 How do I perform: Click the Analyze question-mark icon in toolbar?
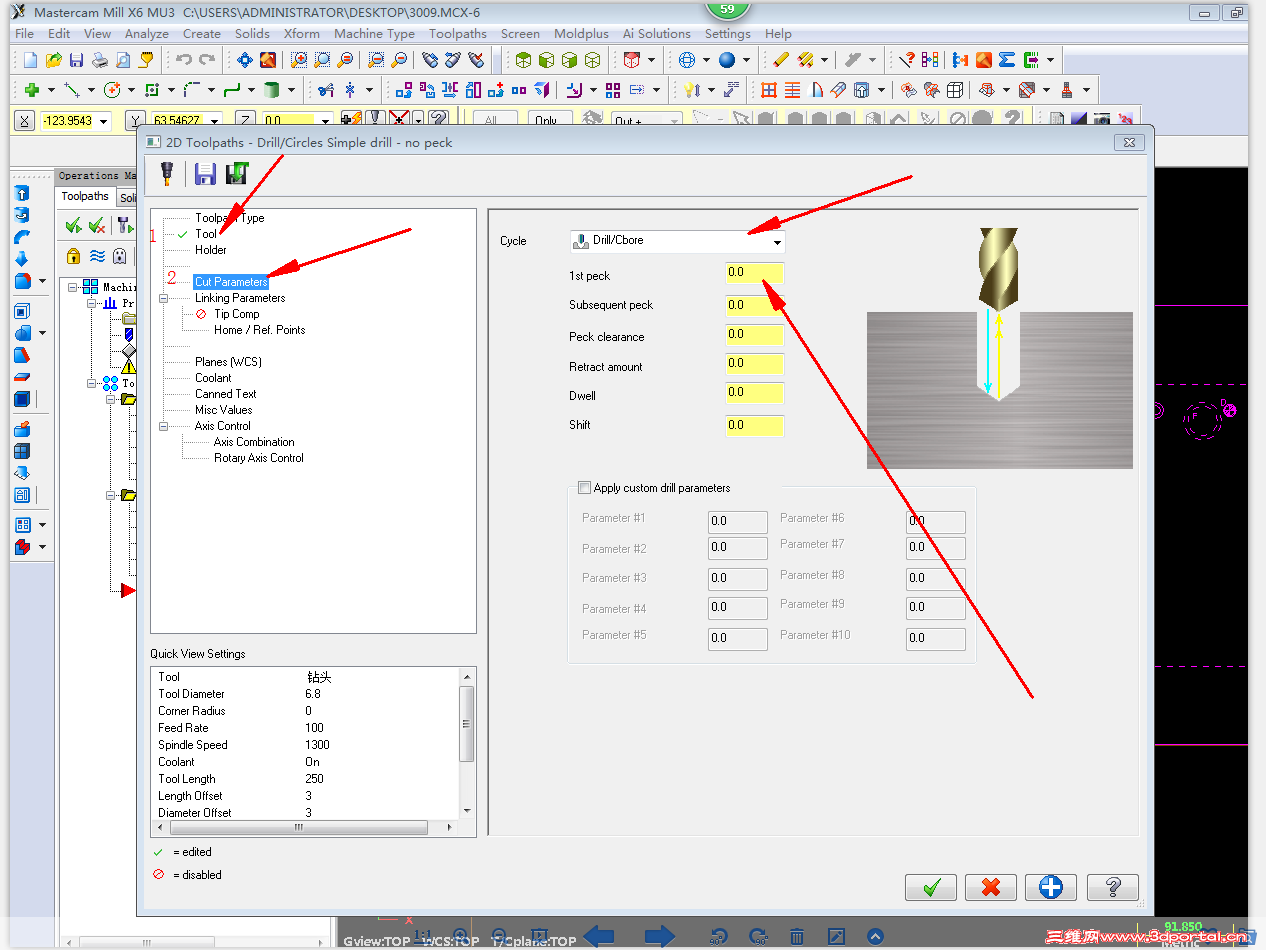click(907, 60)
